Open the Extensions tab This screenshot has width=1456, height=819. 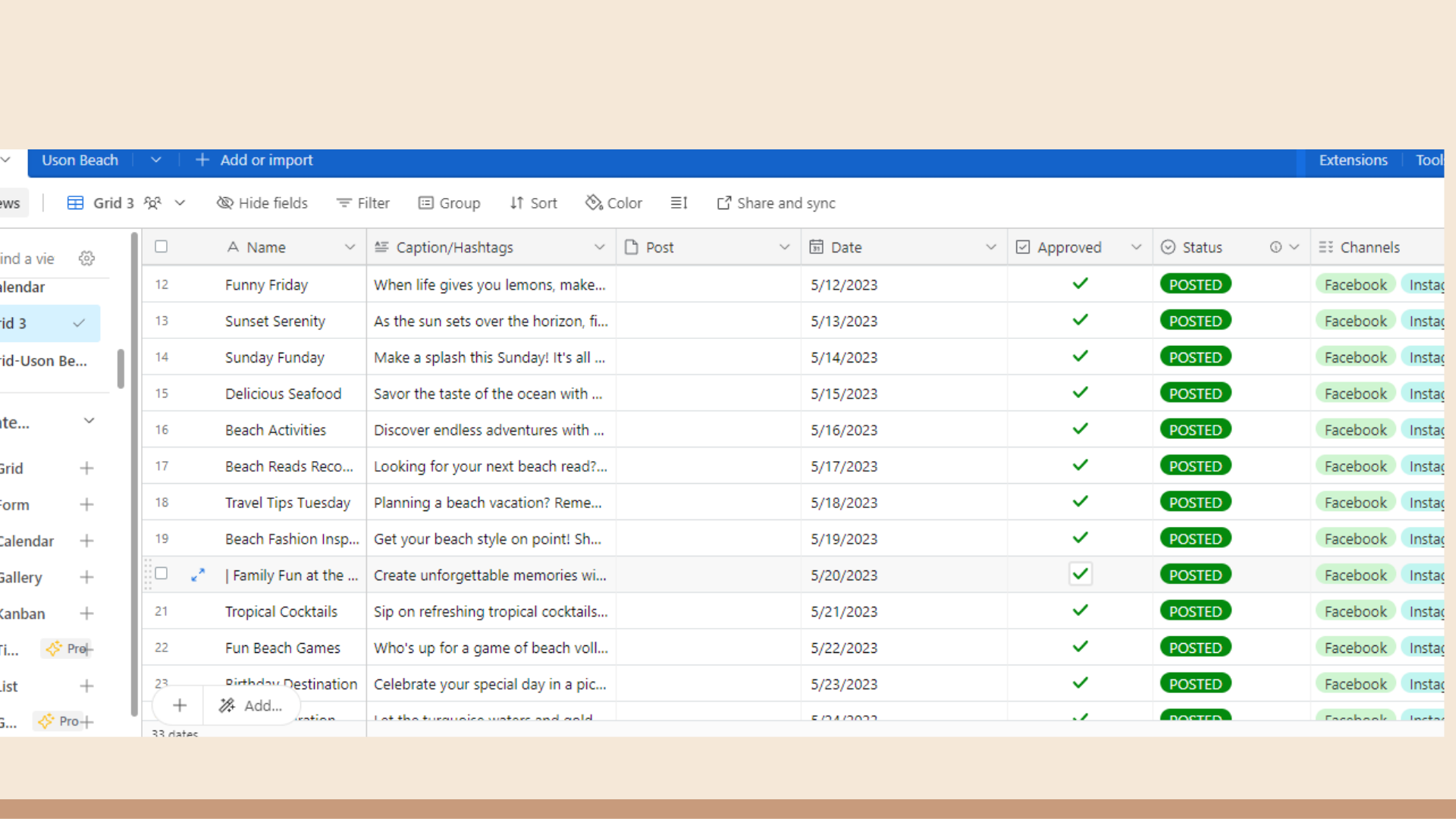click(1353, 160)
